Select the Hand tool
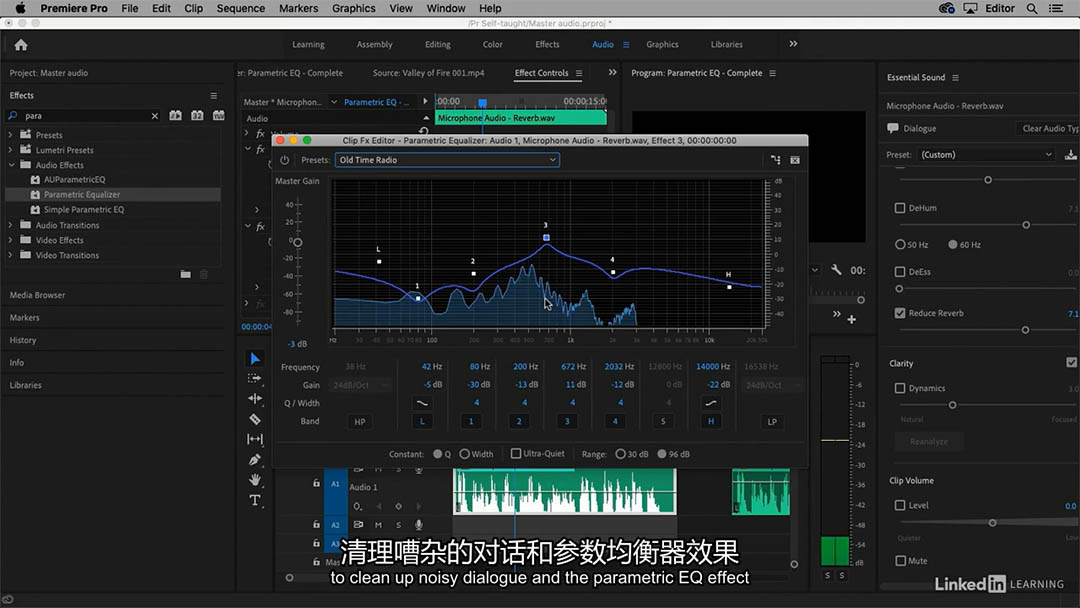Viewport: 1080px width, 608px height. pos(255,479)
